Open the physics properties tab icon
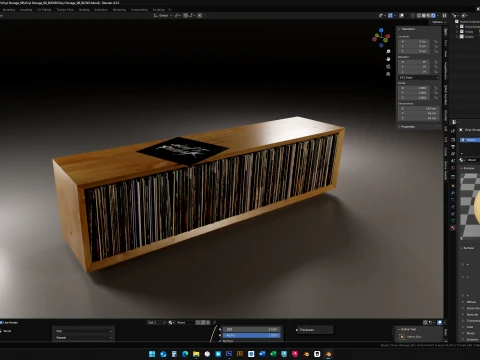 pos(453,207)
